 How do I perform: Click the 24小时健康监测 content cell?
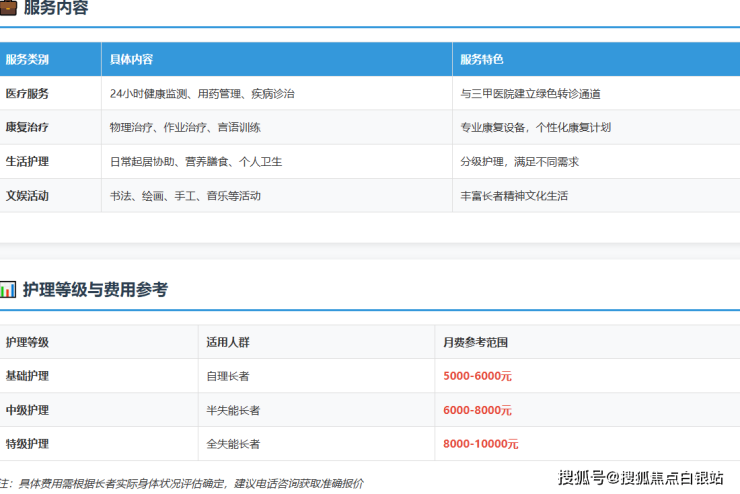(x=202, y=93)
